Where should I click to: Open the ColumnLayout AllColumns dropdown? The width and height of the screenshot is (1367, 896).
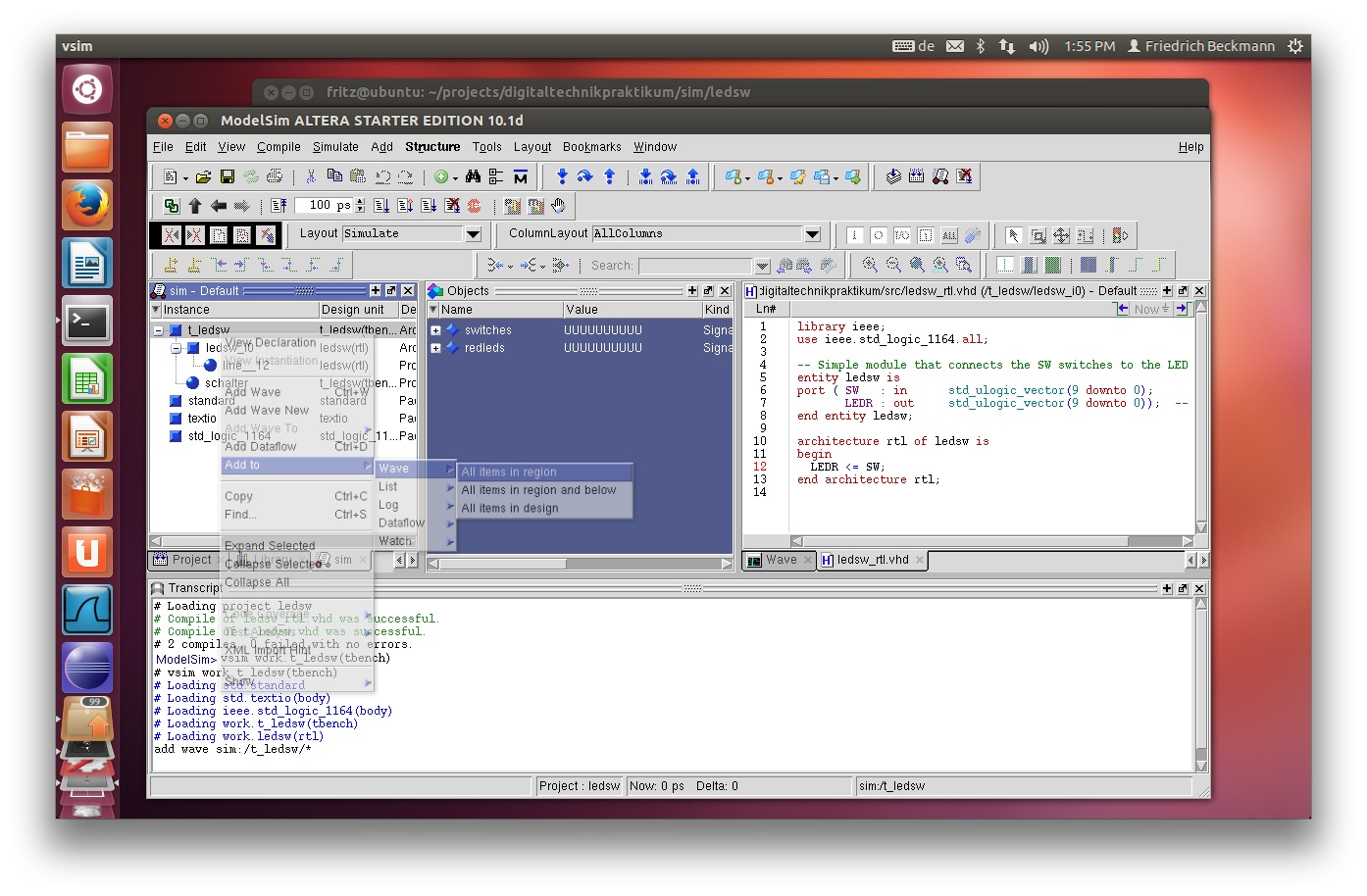tap(812, 234)
